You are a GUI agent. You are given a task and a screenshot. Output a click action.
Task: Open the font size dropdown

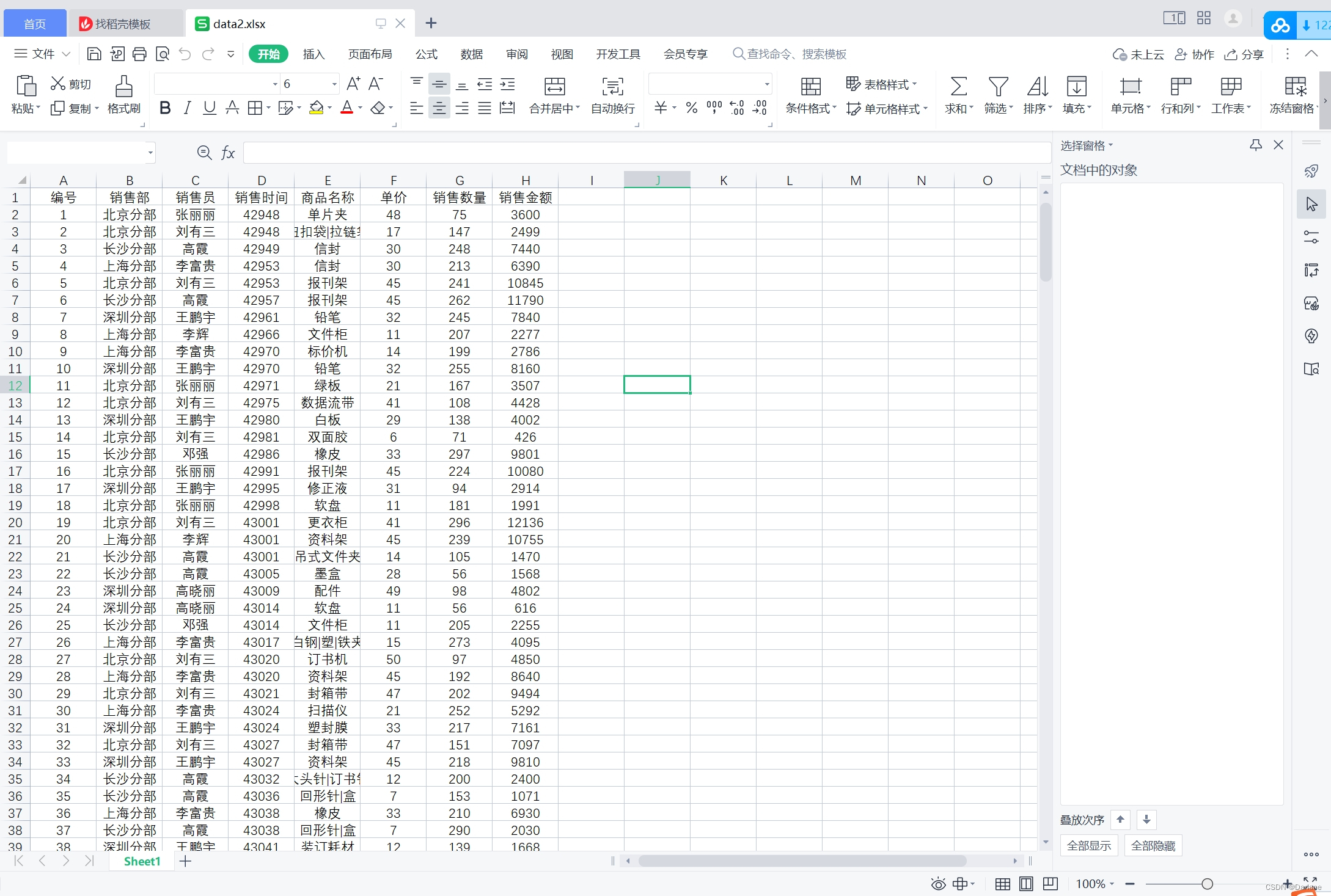(x=334, y=84)
